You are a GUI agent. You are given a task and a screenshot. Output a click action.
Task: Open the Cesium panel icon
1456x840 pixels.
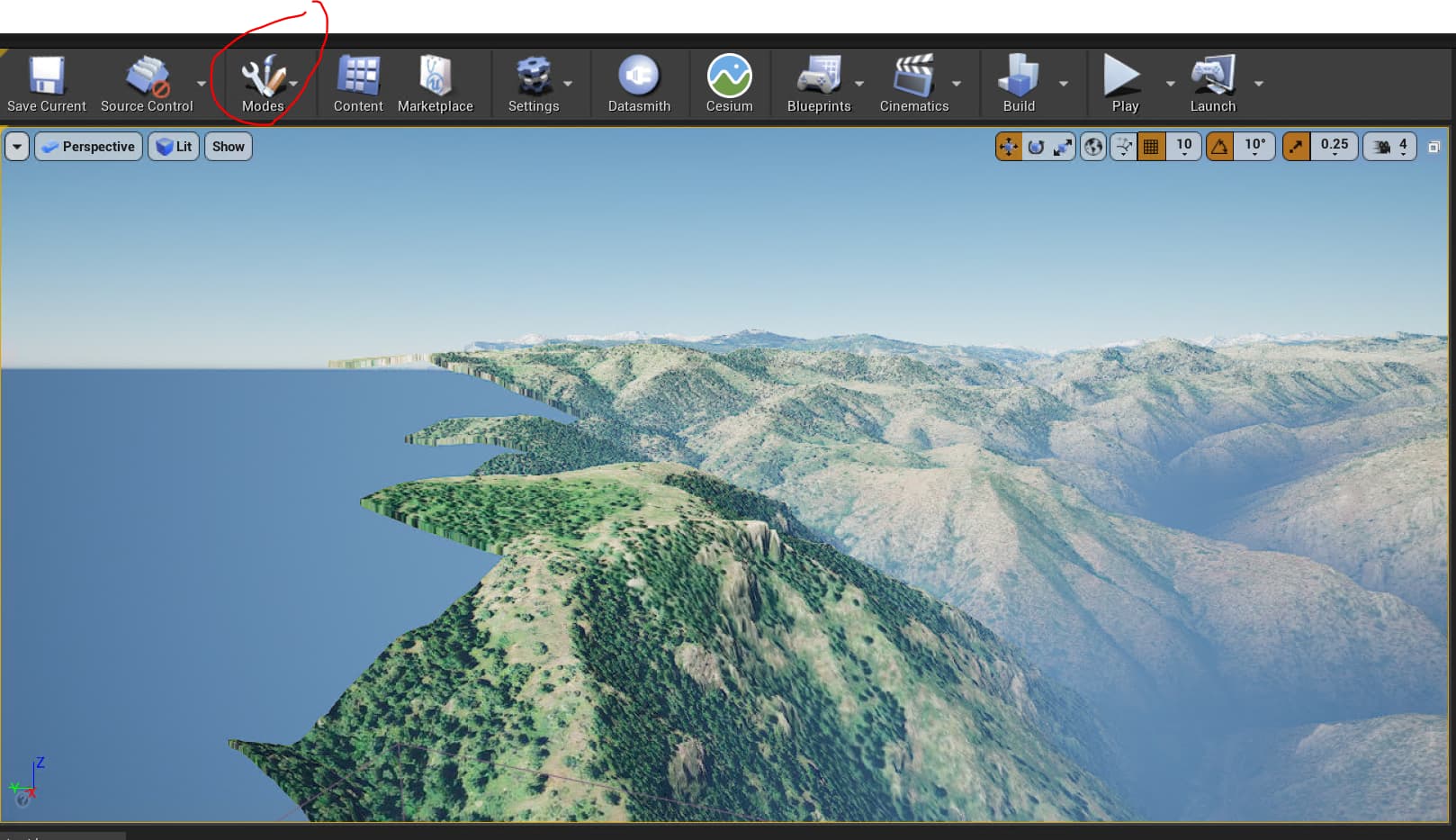729,76
